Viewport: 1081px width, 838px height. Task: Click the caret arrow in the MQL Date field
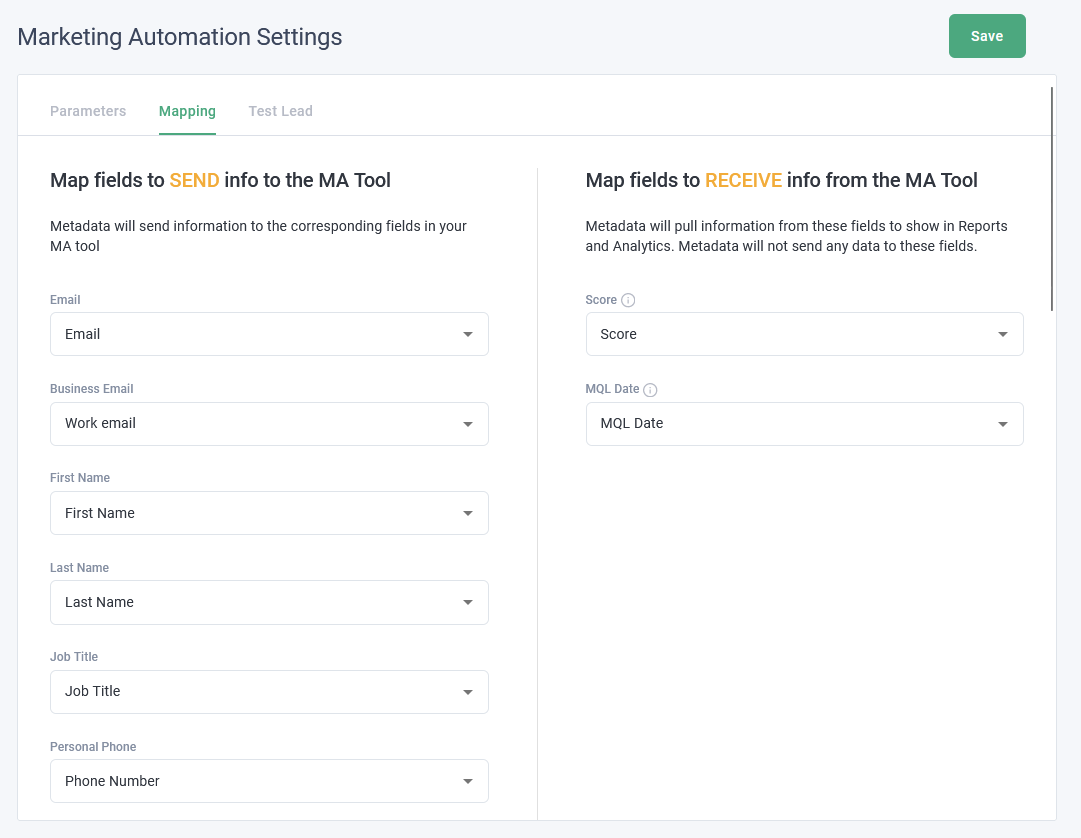click(x=1002, y=424)
